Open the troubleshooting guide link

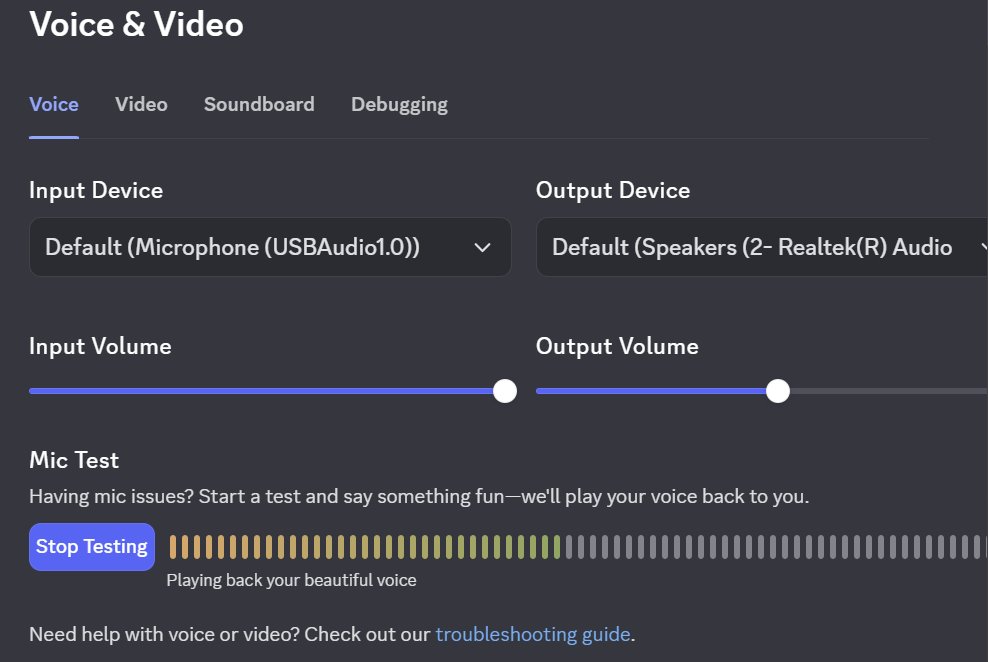click(x=533, y=634)
